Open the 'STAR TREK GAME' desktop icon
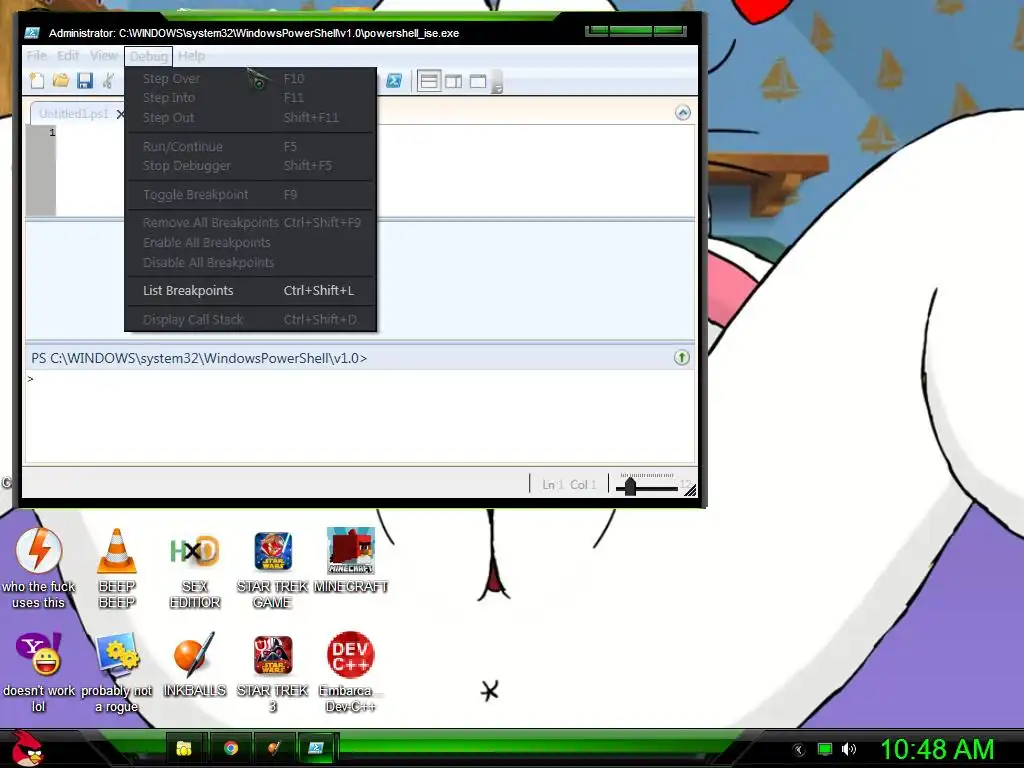This screenshot has height=768, width=1024. click(272, 568)
